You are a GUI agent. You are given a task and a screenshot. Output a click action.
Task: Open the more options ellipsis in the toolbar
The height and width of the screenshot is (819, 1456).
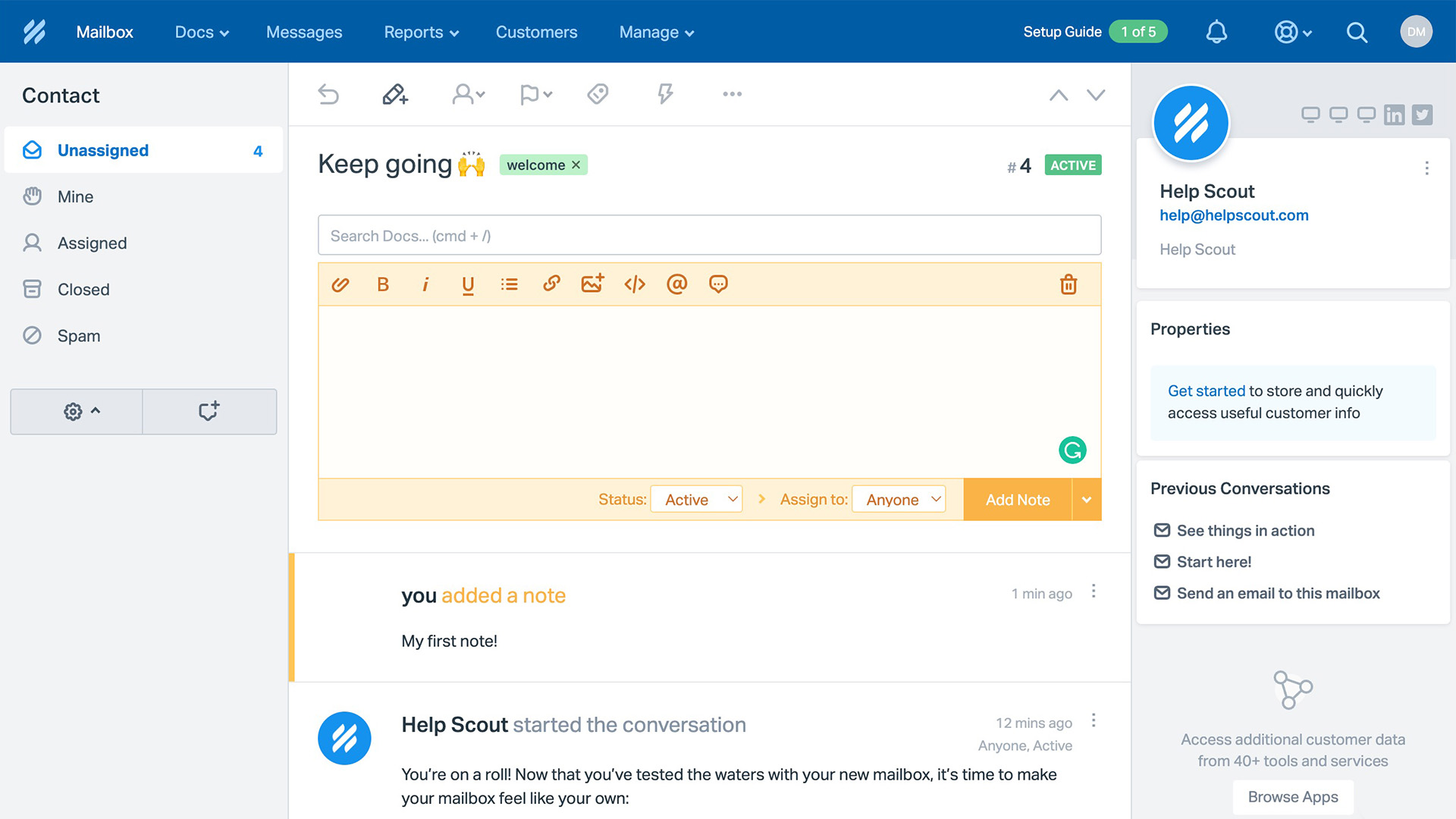click(x=732, y=94)
